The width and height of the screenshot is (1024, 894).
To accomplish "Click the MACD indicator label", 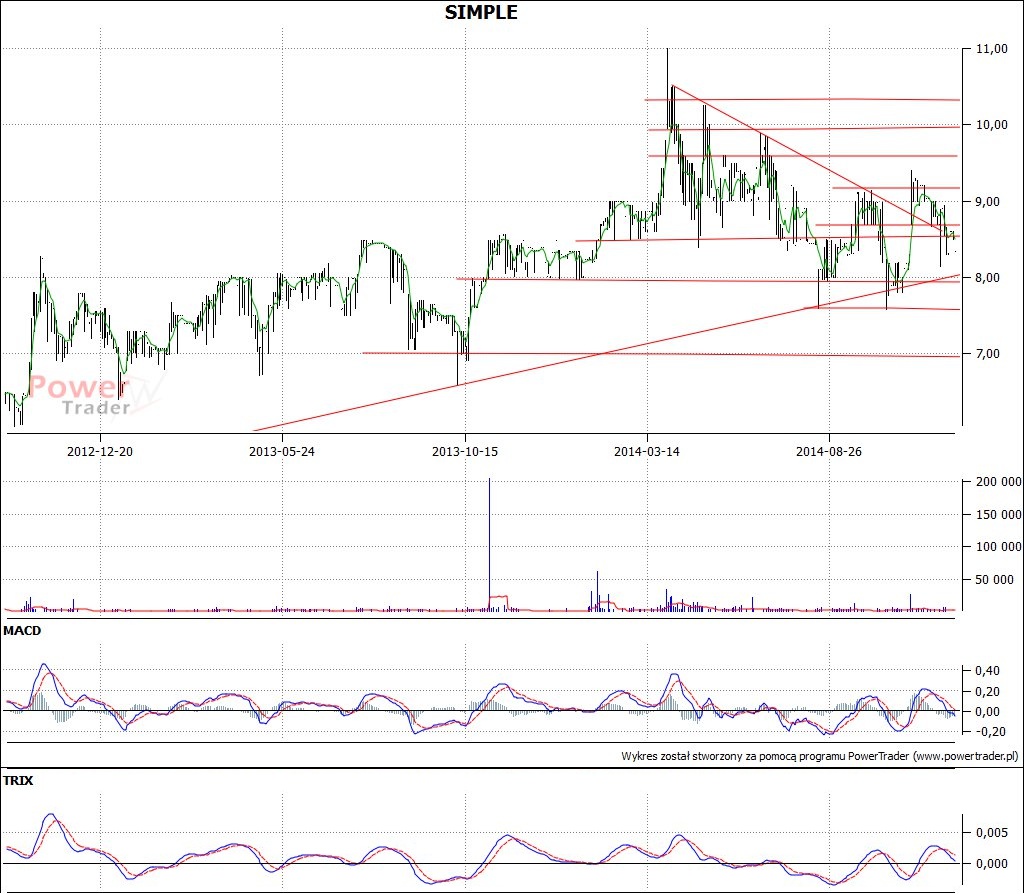I will 22,631.
